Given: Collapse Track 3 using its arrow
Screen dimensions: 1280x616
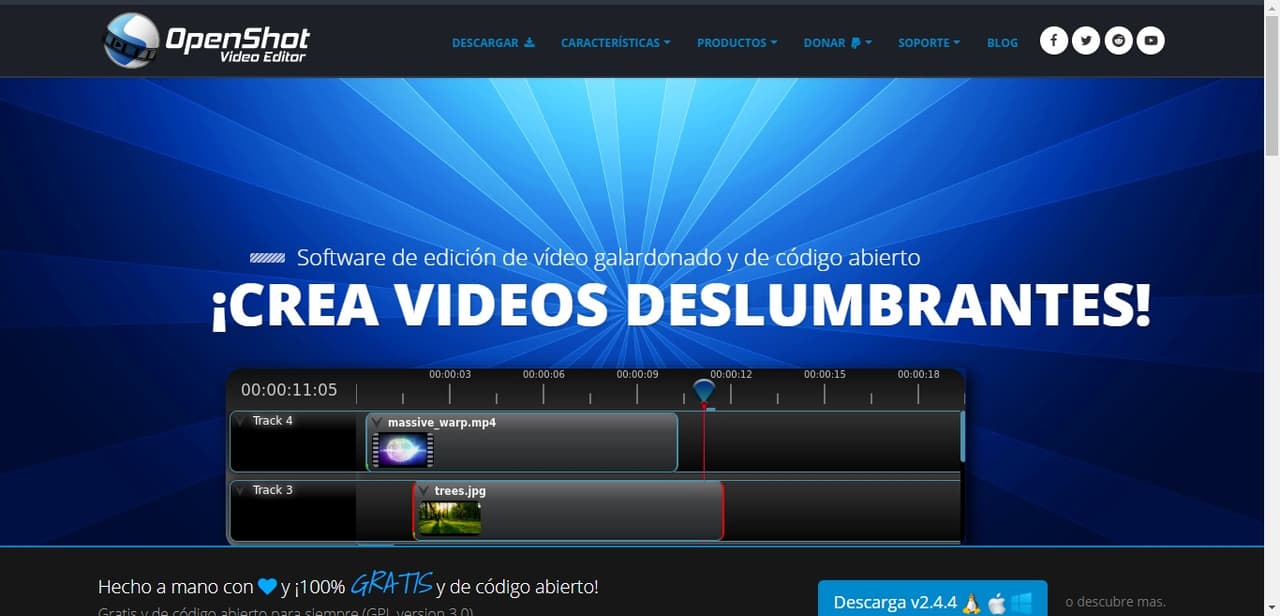Looking at the screenshot, I should (x=241, y=490).
